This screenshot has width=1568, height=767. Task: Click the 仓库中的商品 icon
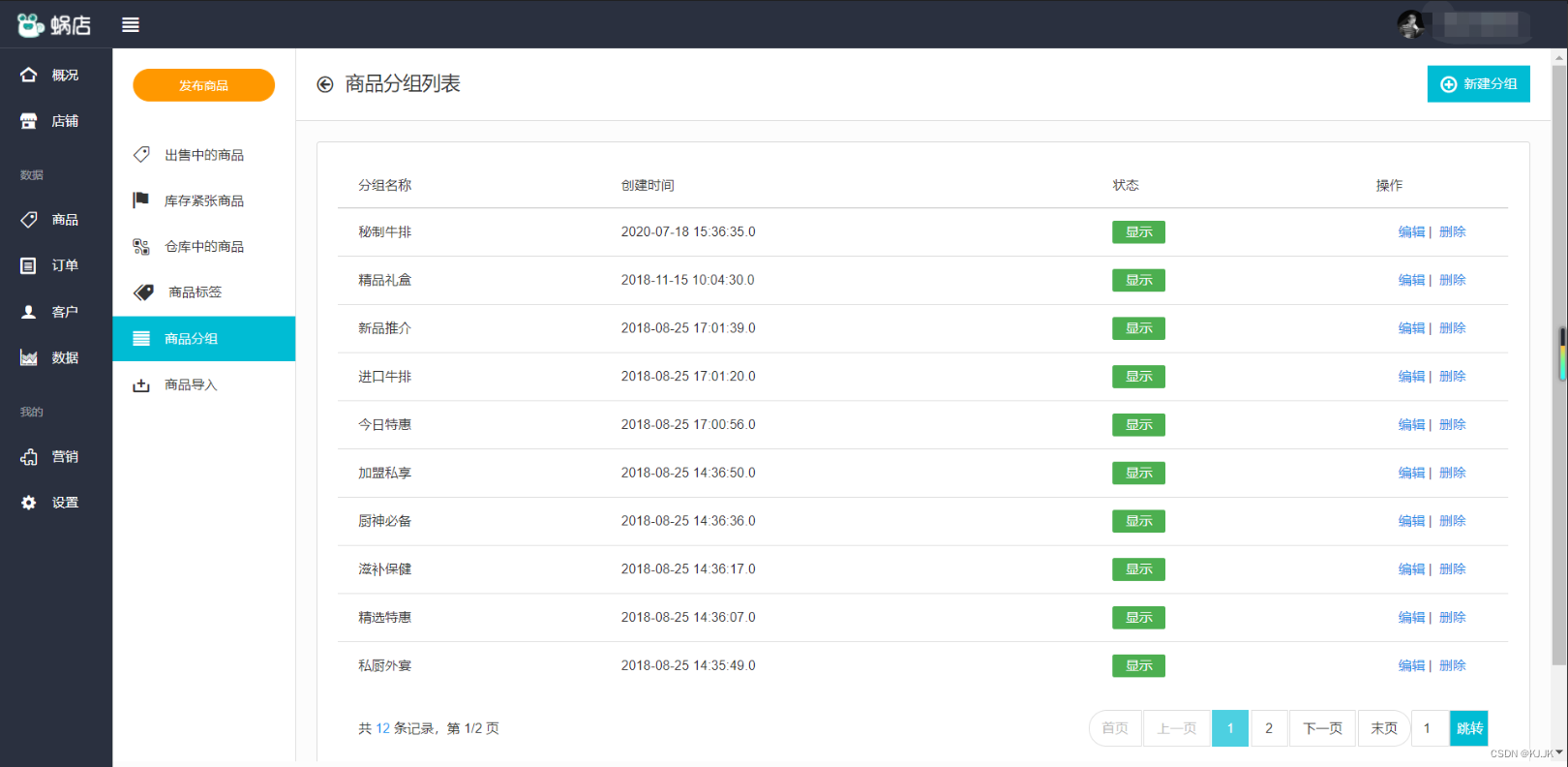coord(141,246)
